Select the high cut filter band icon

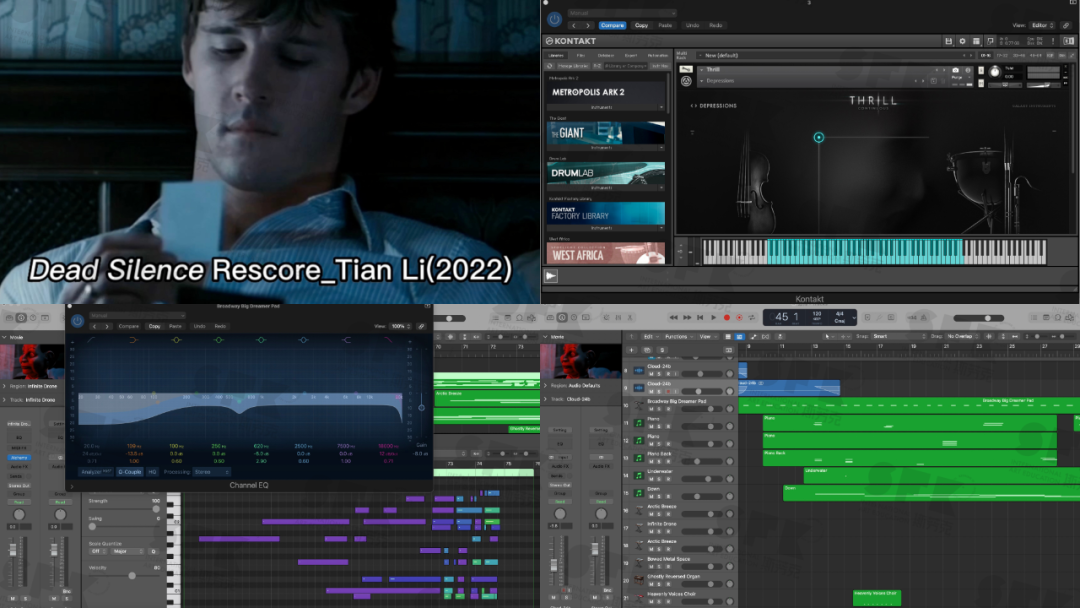(388, 340)
